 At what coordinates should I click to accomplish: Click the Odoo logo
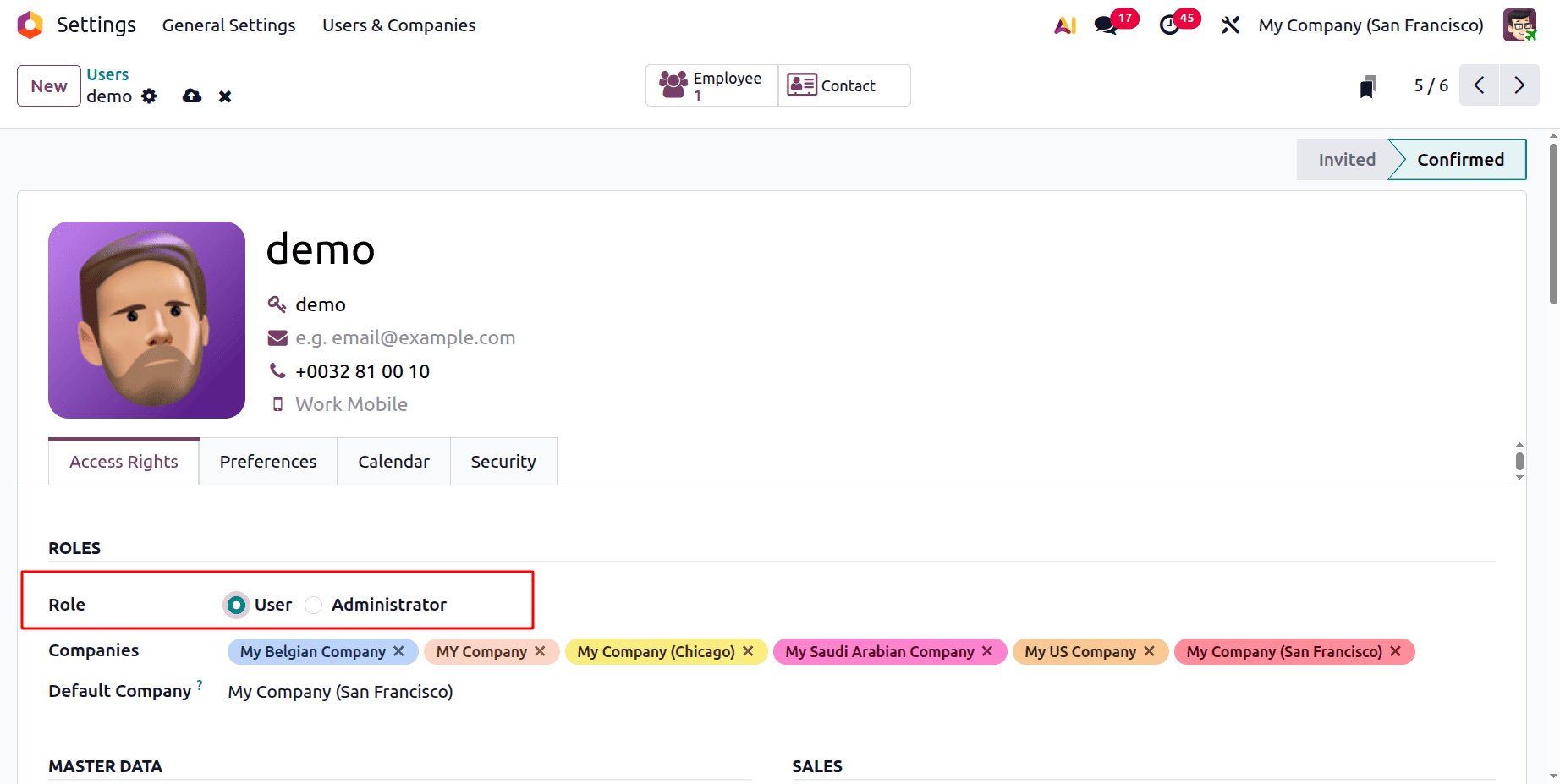(30, 25)
